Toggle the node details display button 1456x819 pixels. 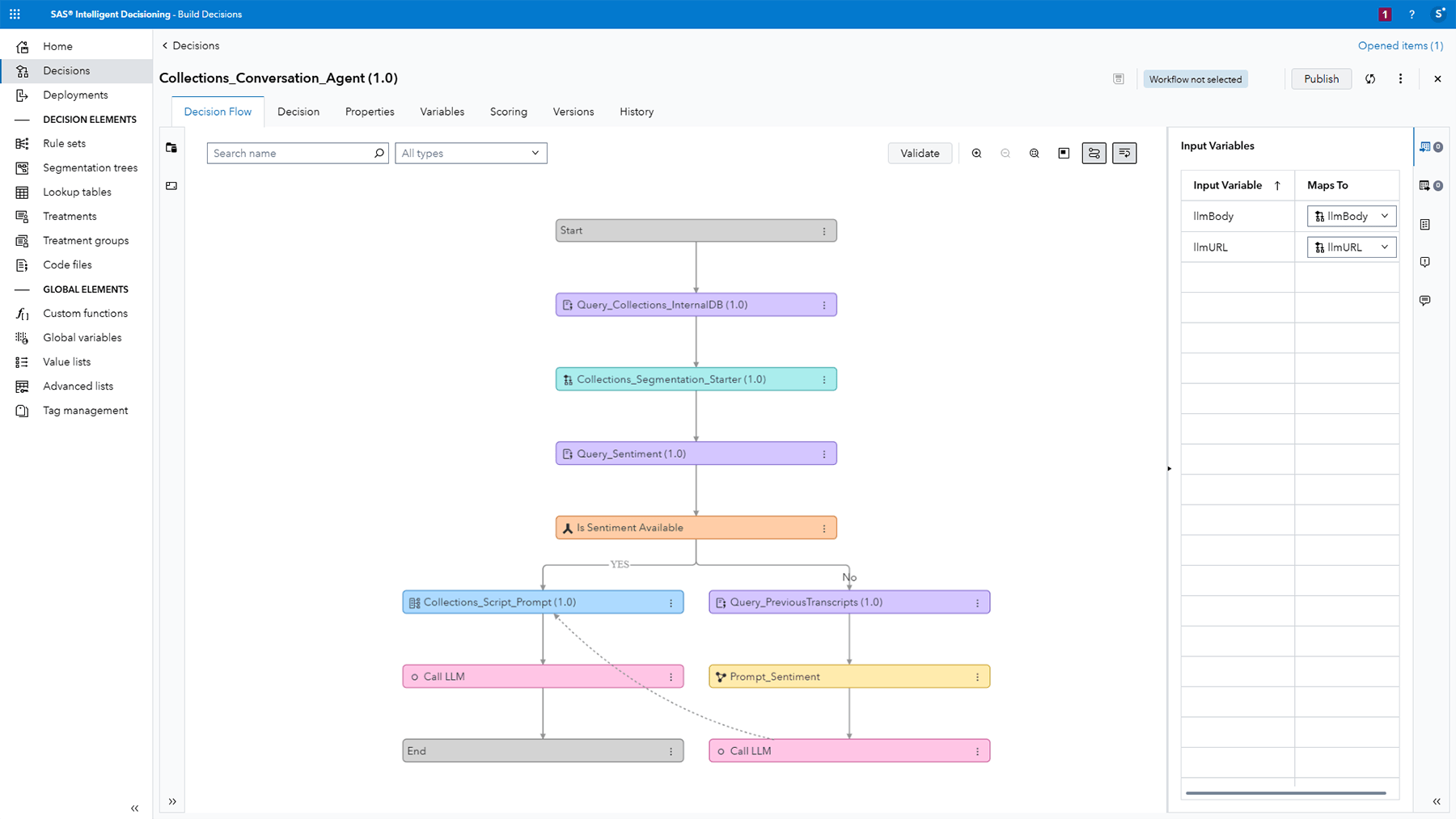click(1124, 153)
